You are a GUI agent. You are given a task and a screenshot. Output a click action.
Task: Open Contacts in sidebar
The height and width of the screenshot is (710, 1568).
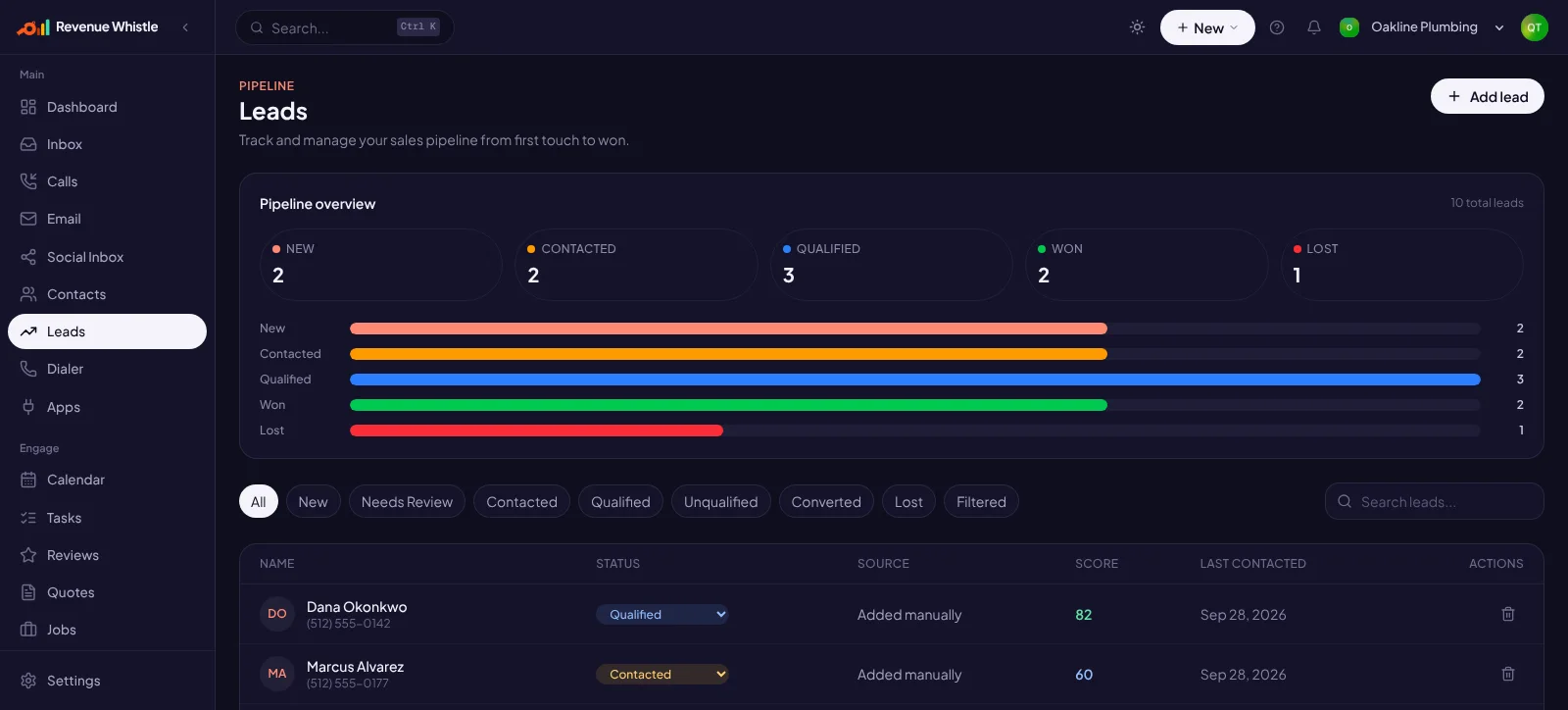click(x=107, y=294)
